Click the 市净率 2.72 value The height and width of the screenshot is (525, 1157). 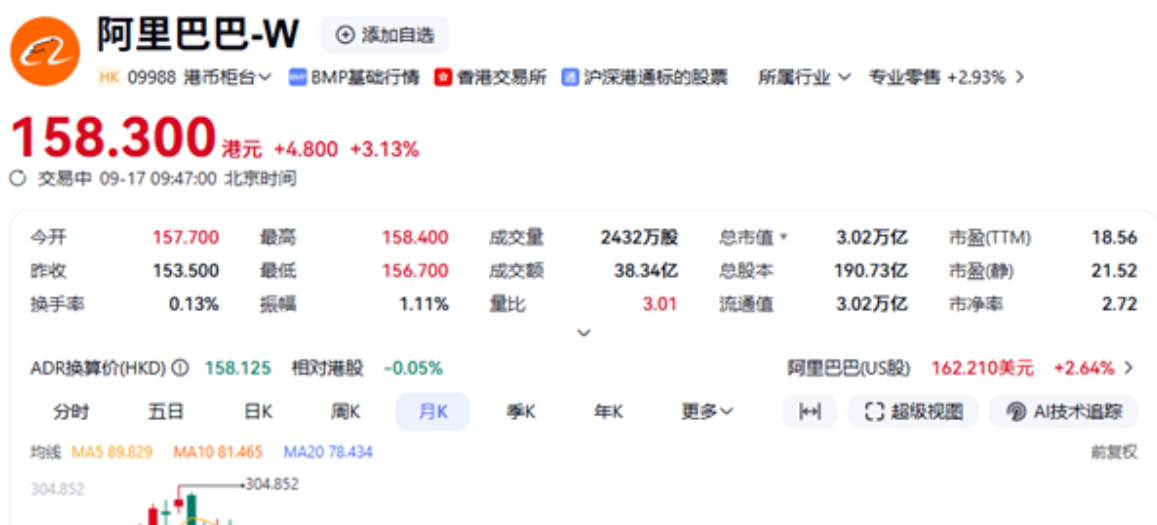[x=1120, y=304]
